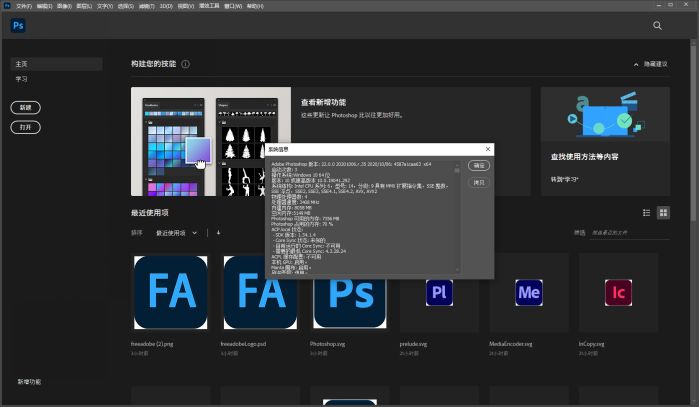The height and width of the screenshot is (407, 699).
Task: Click the 打开 button
Action: 25,127
